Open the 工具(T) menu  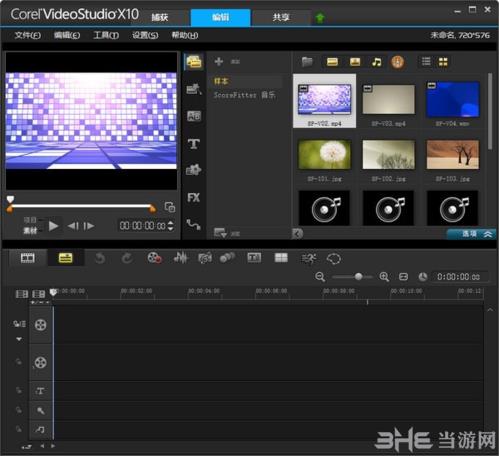coord(106,35)
